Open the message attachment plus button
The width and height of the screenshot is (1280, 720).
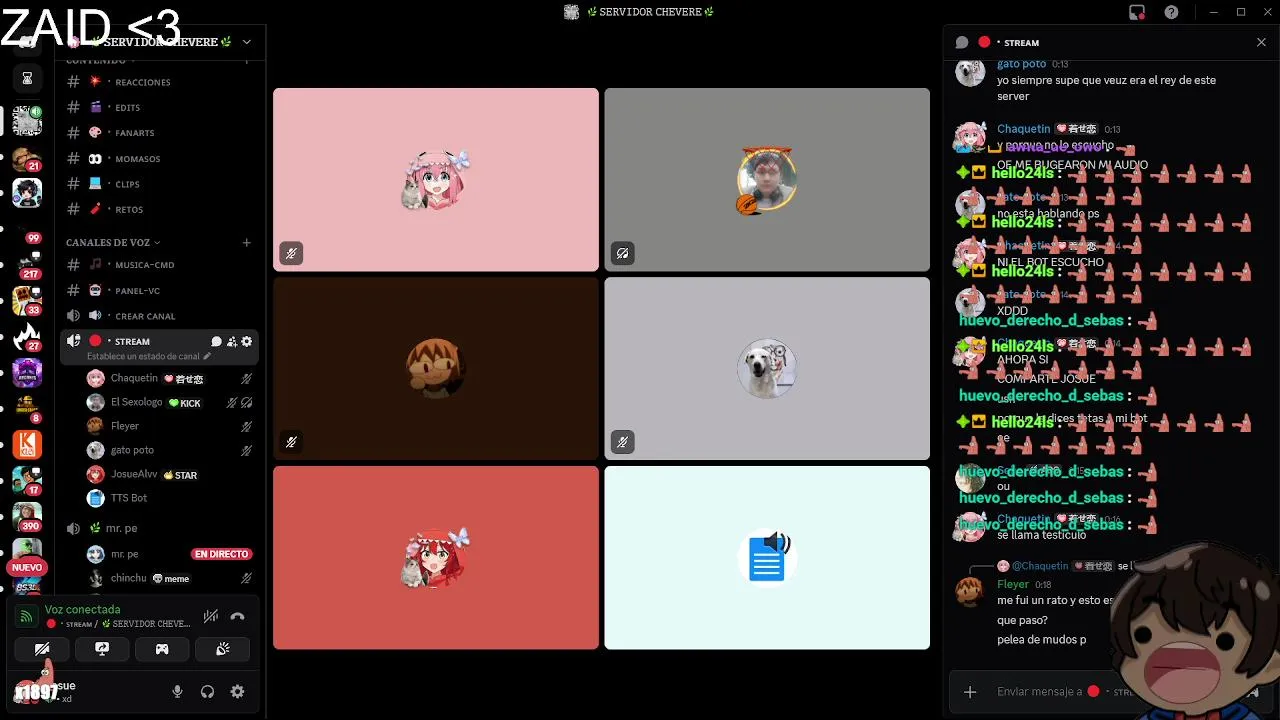pos(969,691)
